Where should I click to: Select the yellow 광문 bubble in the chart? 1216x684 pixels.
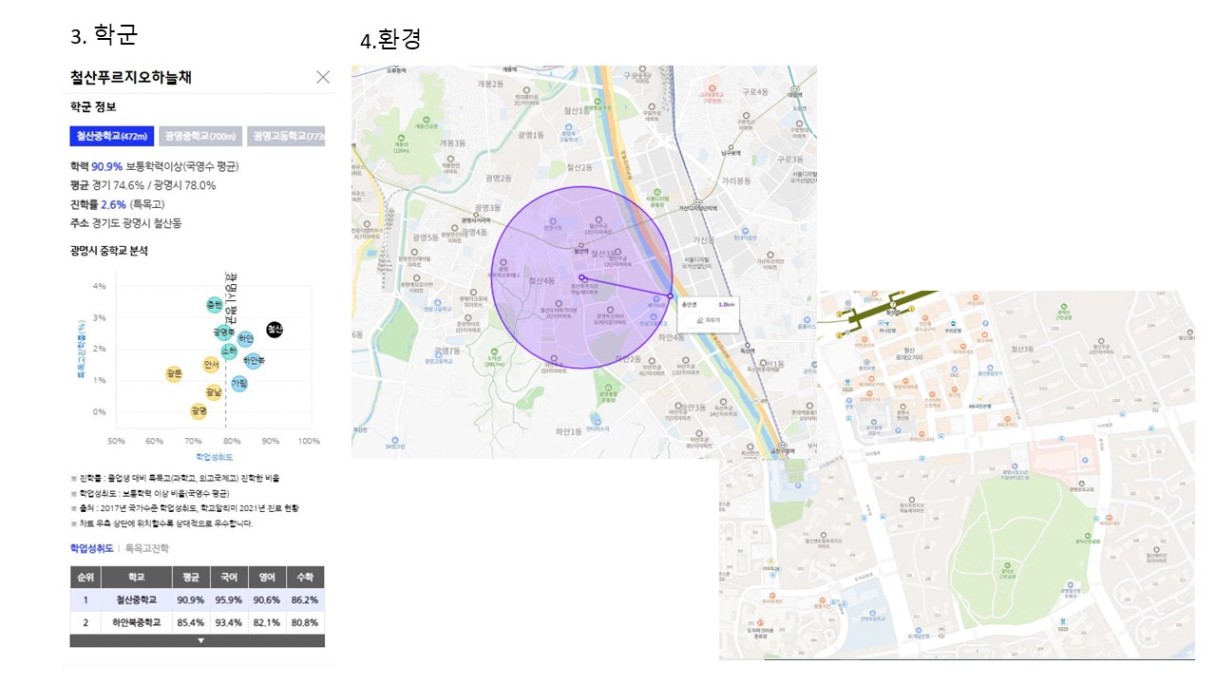pos(174,373)
